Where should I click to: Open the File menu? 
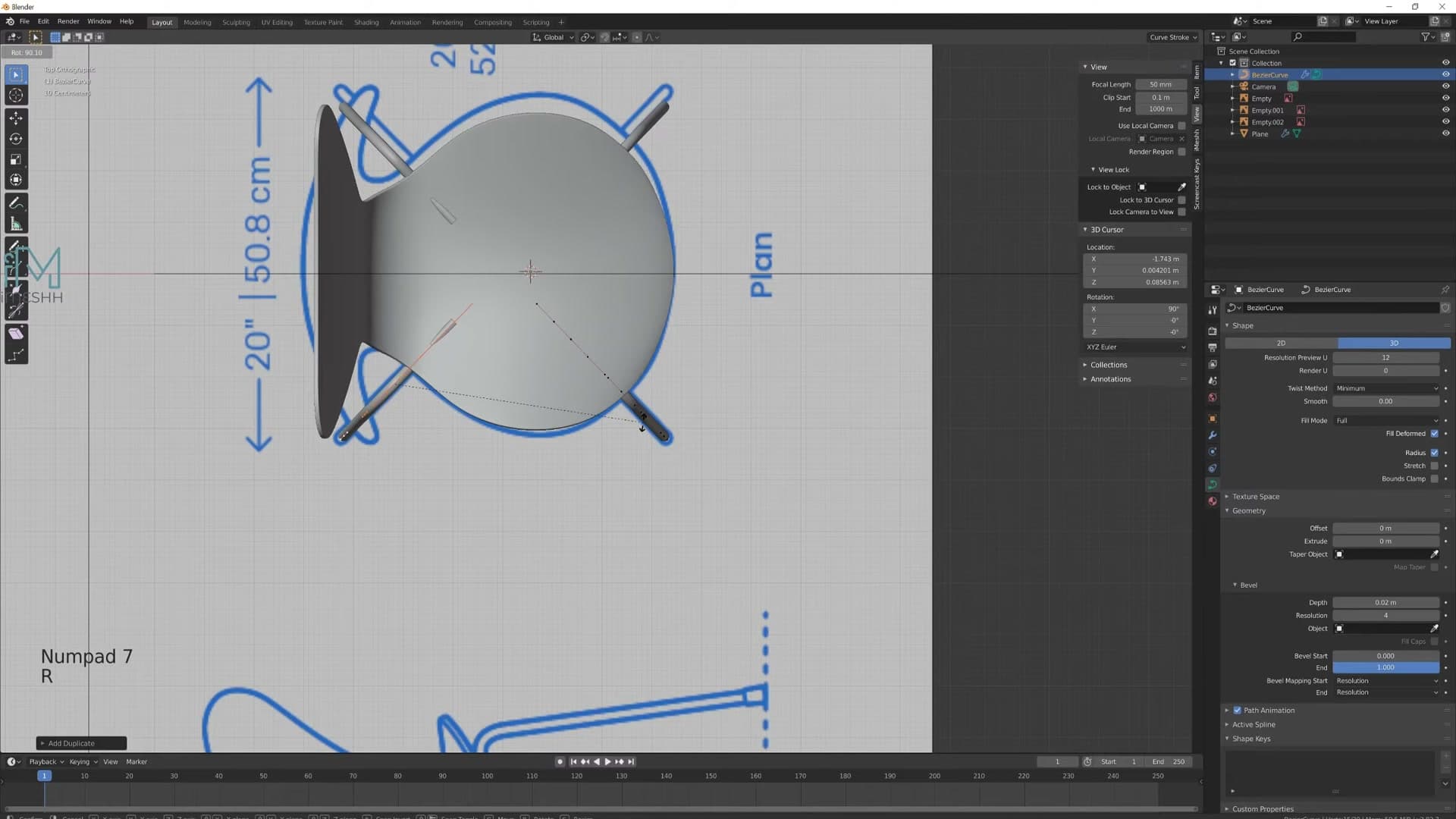[24, 22]
